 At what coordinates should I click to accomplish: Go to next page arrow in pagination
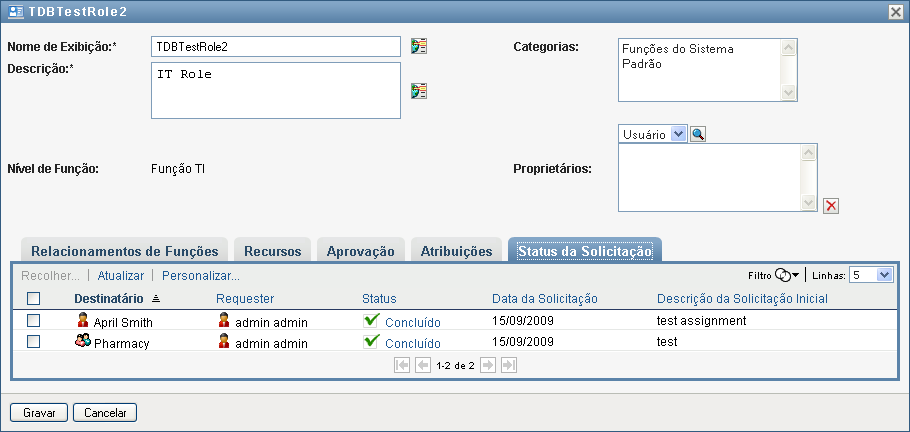(x=488, y=366)
